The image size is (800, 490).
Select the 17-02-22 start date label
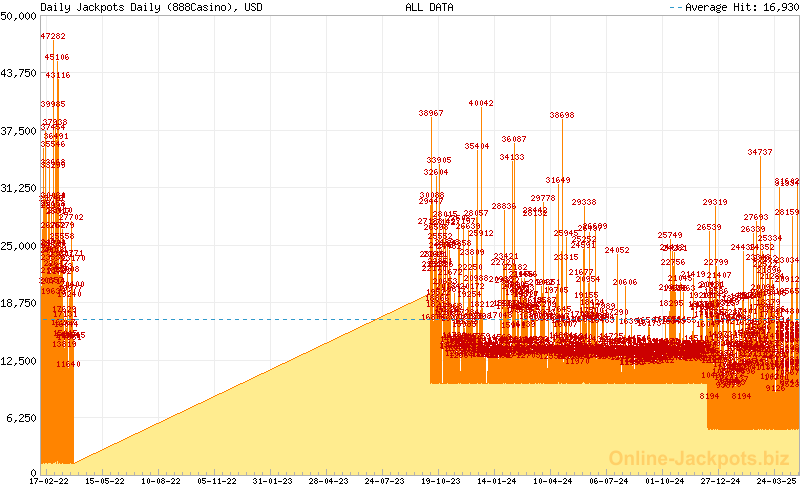pyautogui.click(x=48, y=480)
